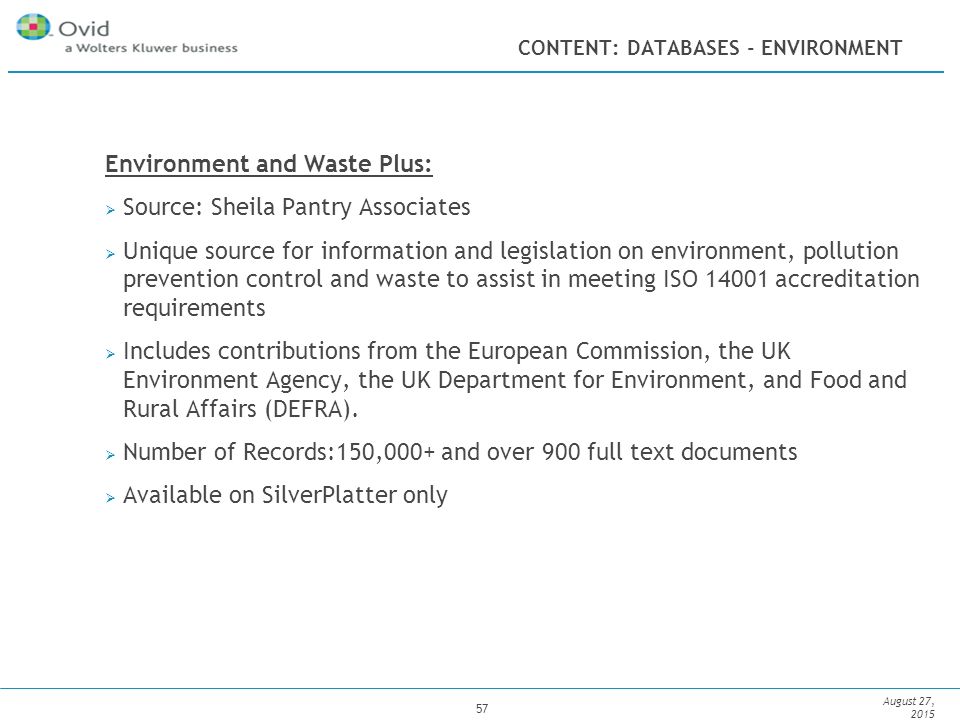Click the bullet arrow before 'Unique source'

point(110,253)
